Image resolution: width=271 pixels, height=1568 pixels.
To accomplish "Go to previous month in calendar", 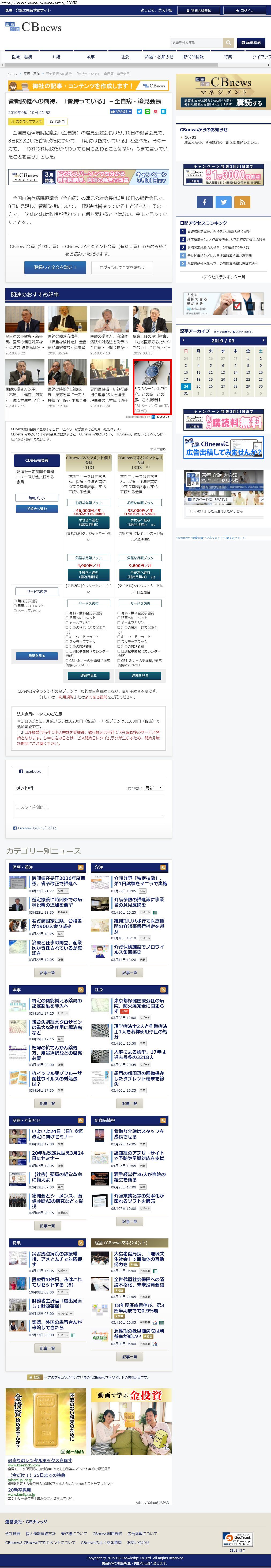I will [183, 340].
